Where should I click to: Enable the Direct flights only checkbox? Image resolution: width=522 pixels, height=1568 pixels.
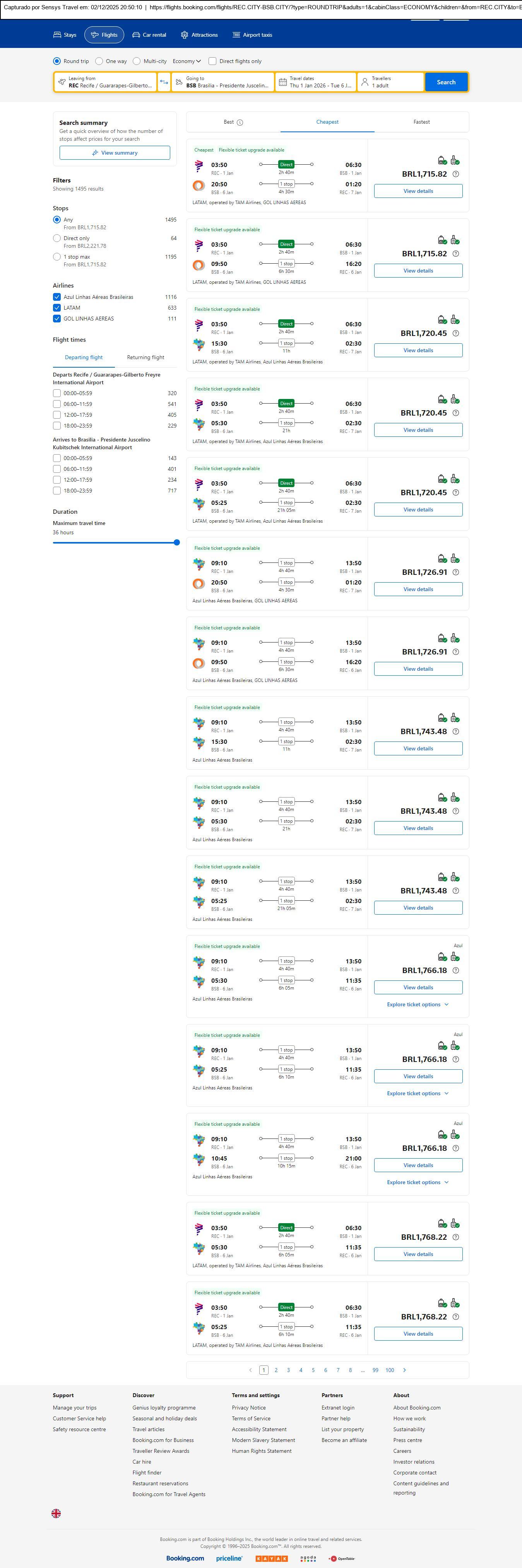[212, 61]
